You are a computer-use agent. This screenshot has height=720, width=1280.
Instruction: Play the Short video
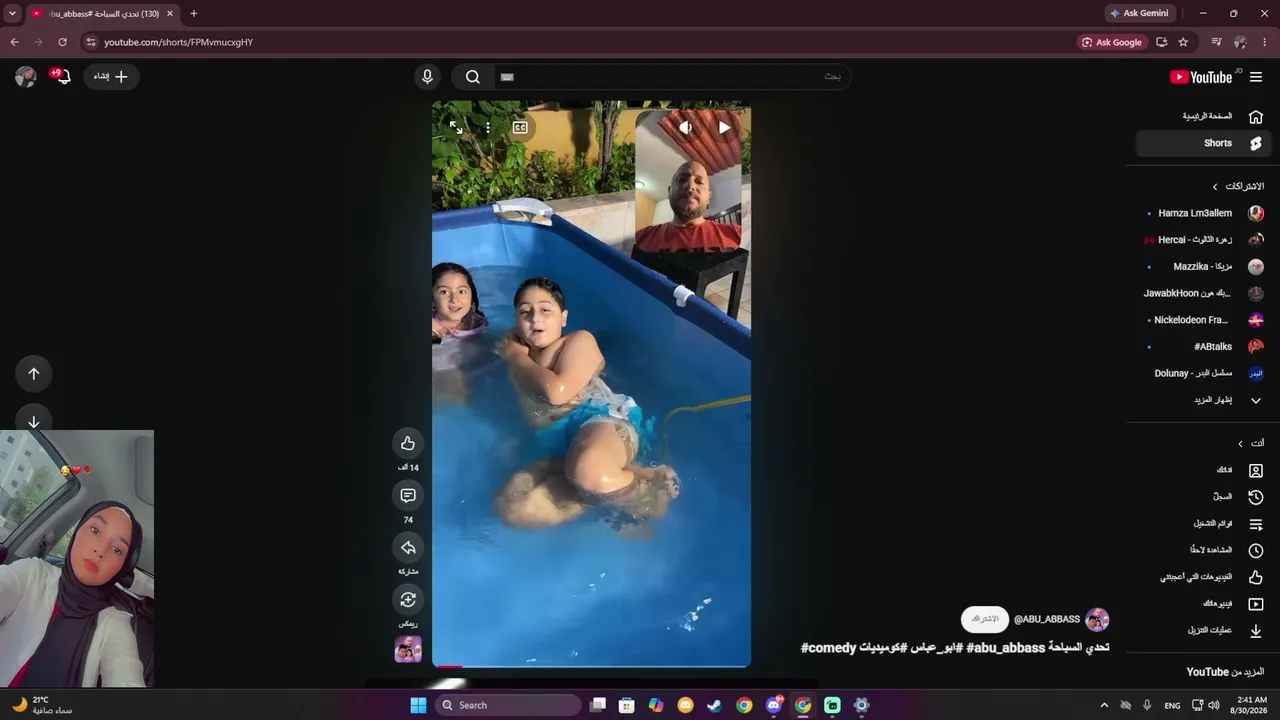point(724,127)
